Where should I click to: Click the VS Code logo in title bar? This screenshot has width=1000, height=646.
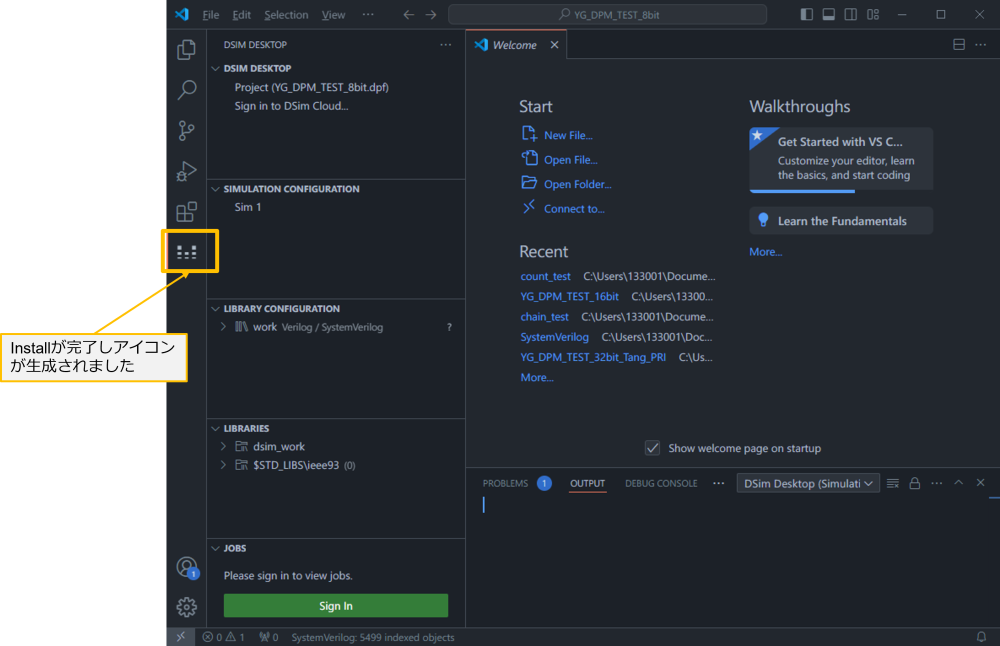click(x=182, y=14)
